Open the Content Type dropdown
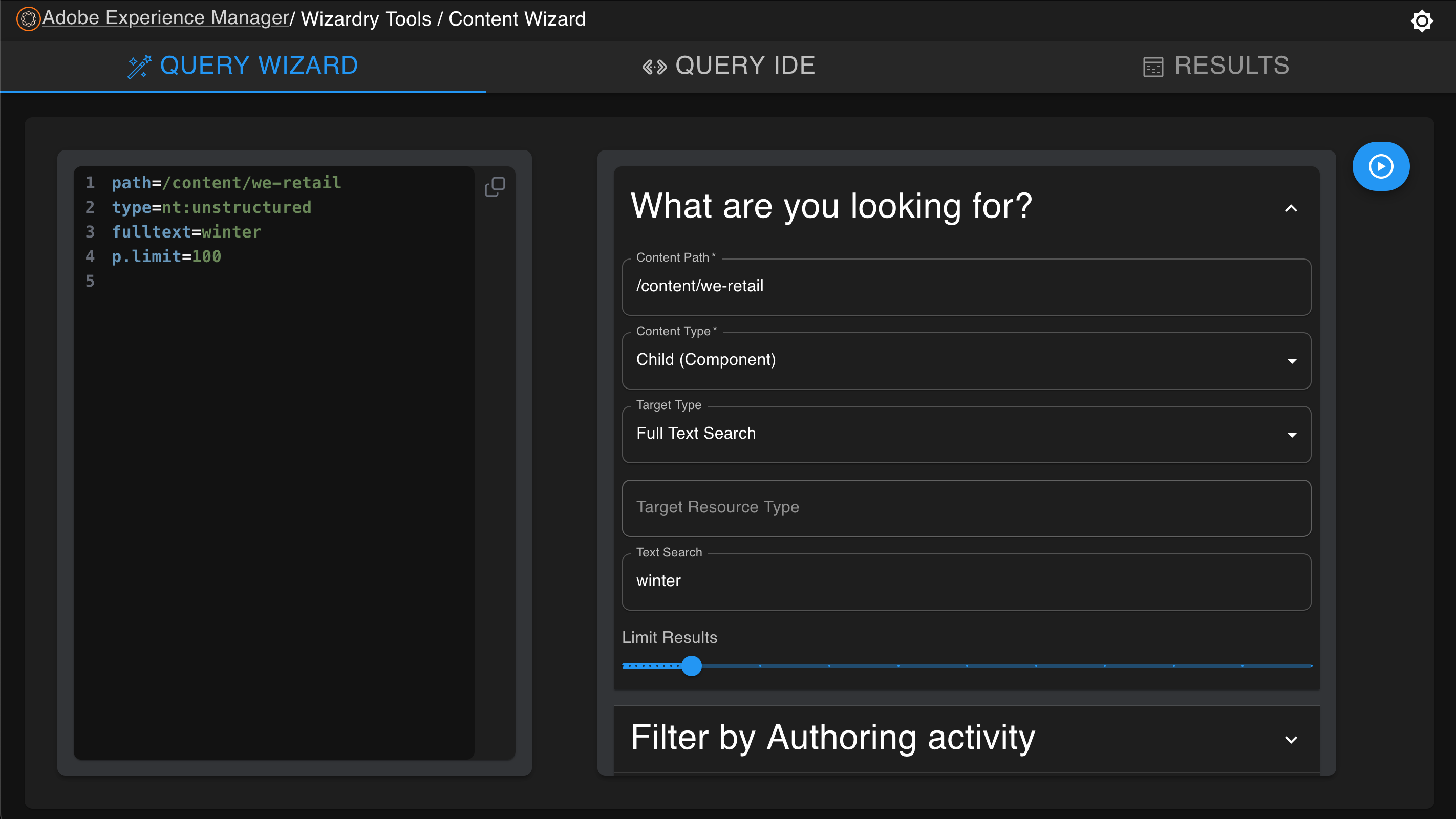Screen dimensions: 1456x819 click(x=966, y=360)
